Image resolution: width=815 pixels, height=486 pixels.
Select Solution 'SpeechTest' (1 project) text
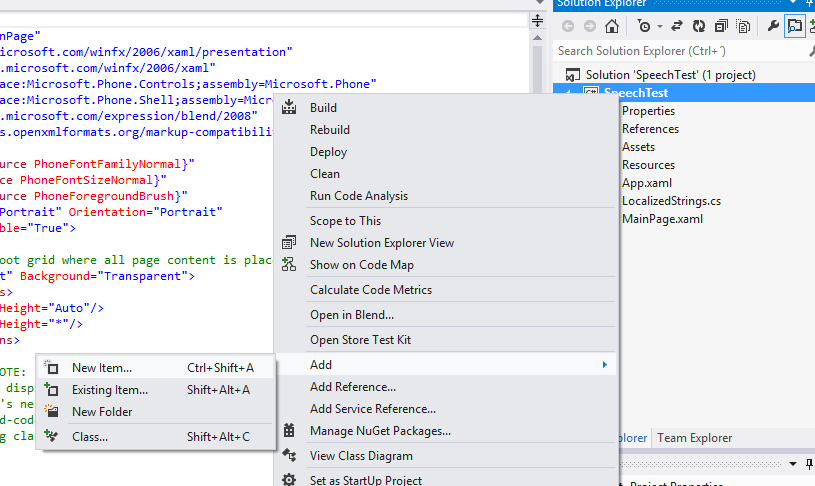pyautogui.click(x=671, y=75)
